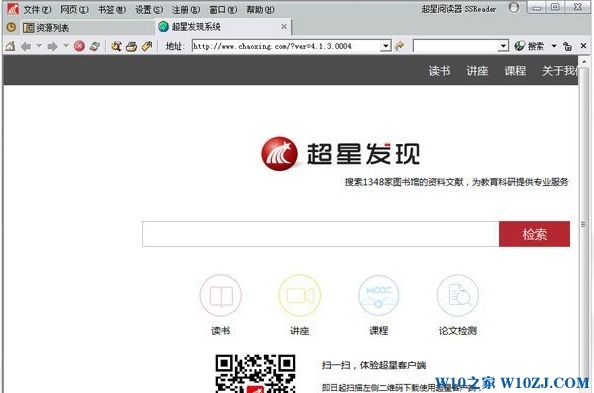This screenshot has height=393, width=594.
Task: Click the yellow tag bookmark icon
Action: (x=147, y=46)
